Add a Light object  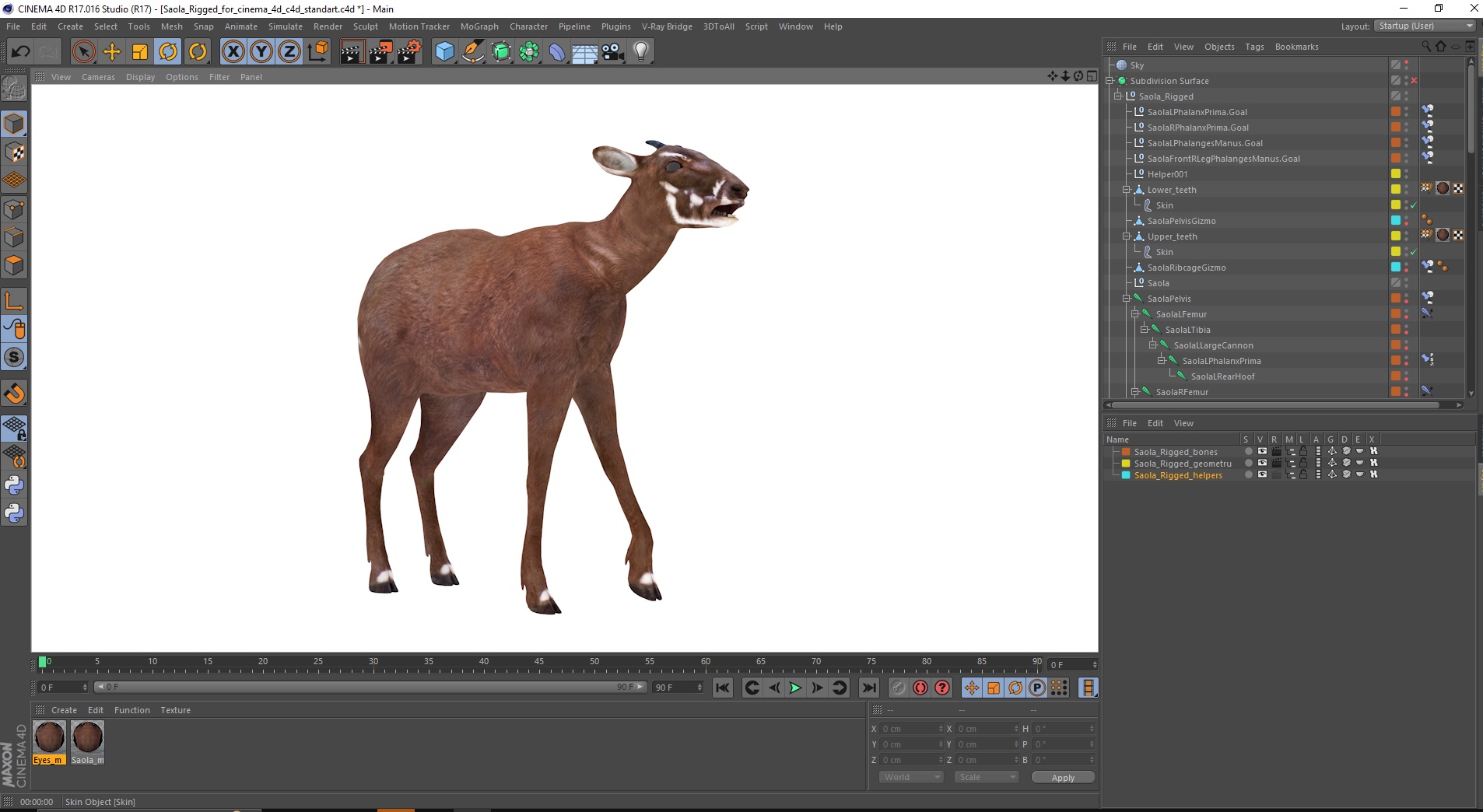(x=641, y=52)
